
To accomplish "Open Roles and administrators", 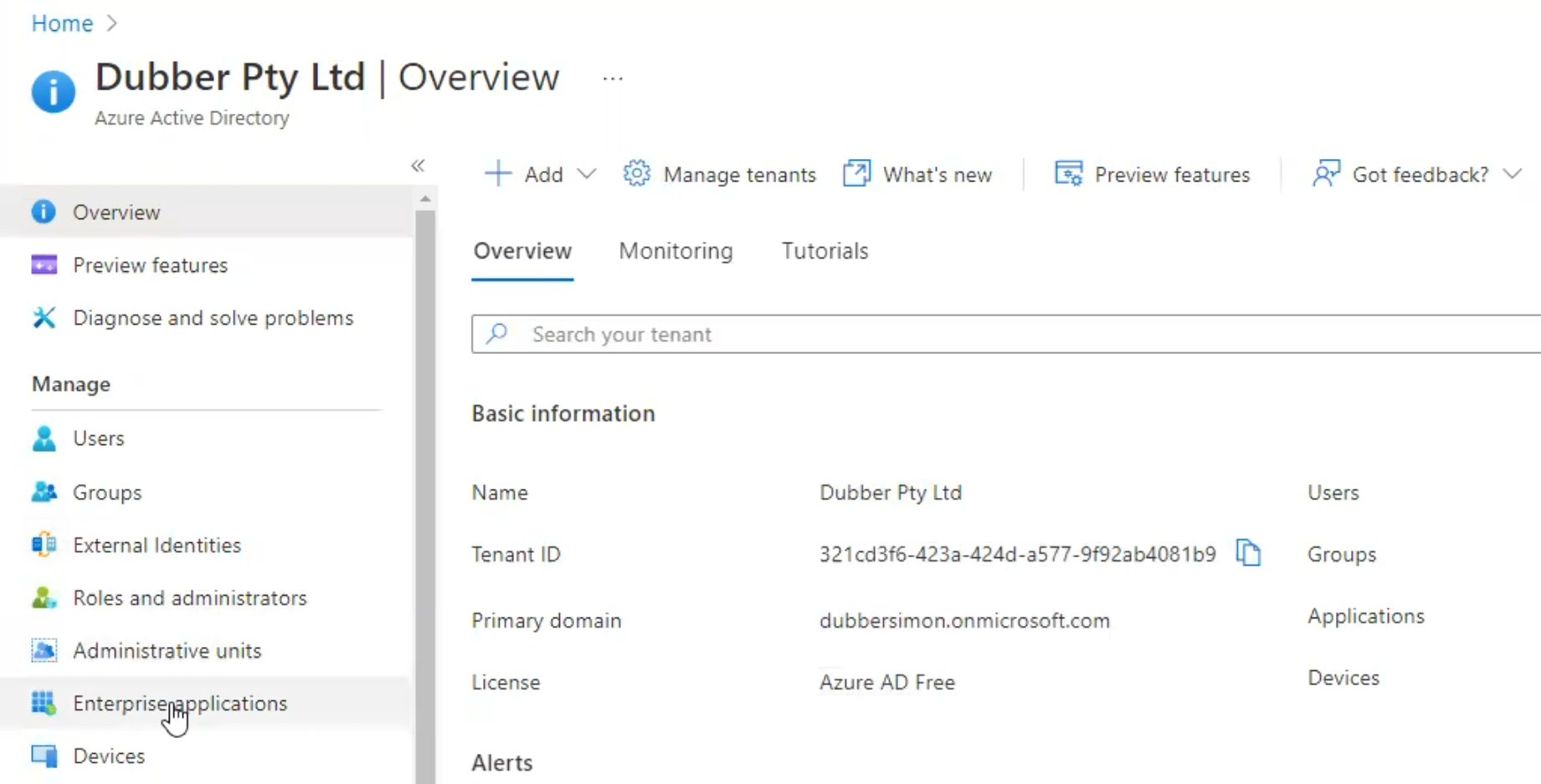I will [x=189, y=598].
